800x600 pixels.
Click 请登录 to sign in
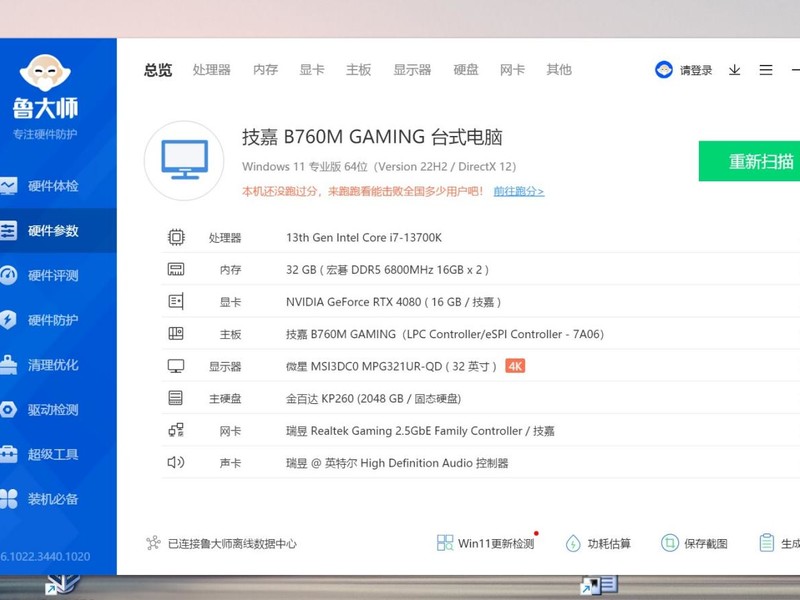pyautogui.click(x=696, y=70)
